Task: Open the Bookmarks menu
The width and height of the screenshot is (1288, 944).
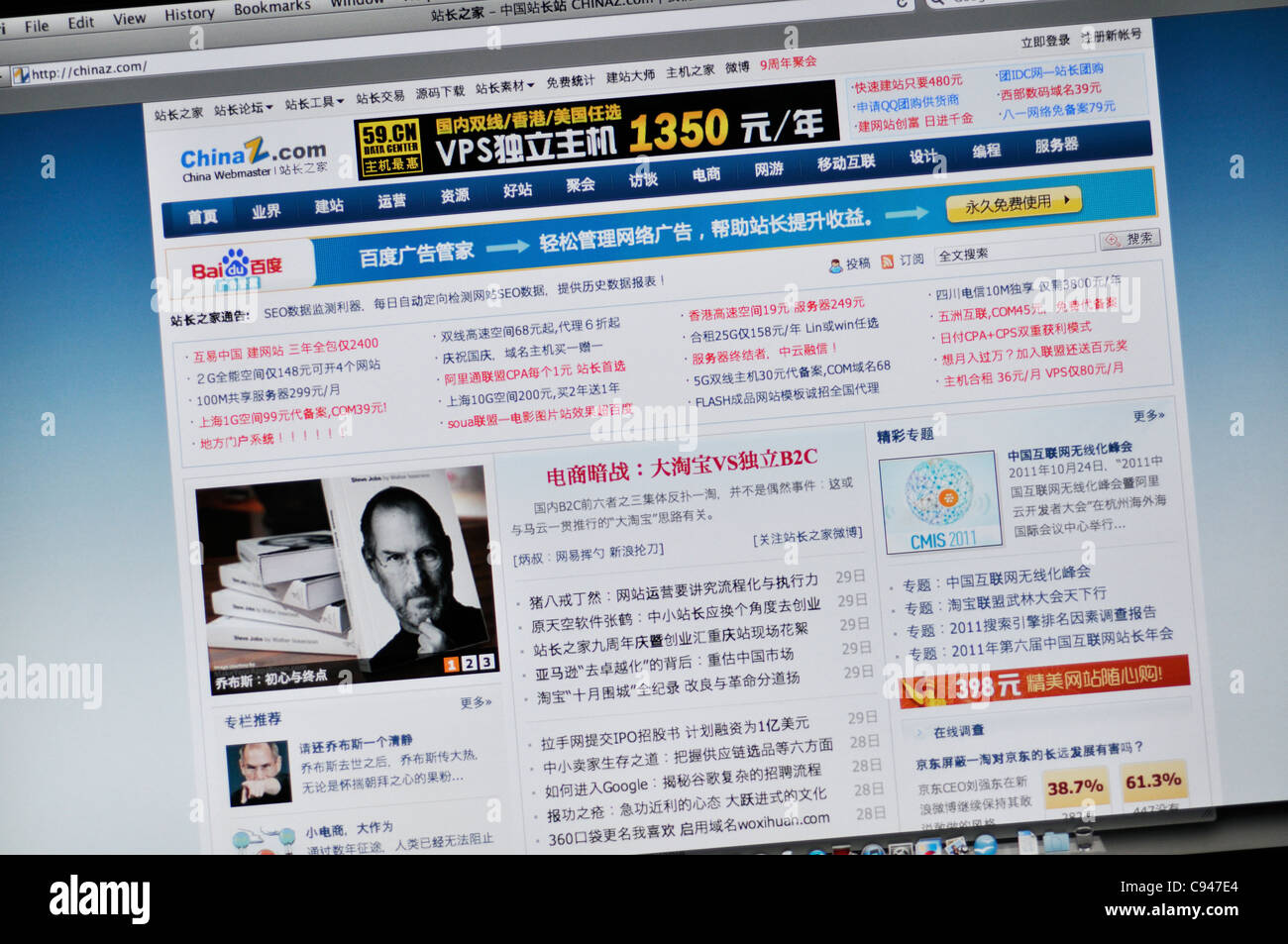Action: pyautogui.click(x=272, y=8)
